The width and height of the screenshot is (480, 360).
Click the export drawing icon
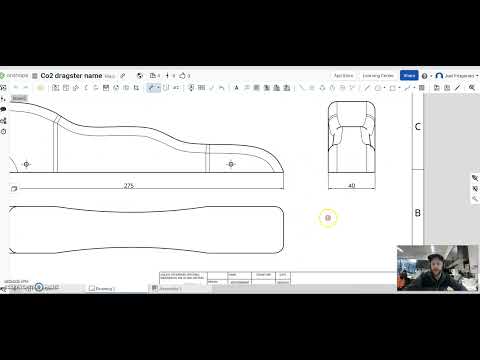click(x=437, y=88)
